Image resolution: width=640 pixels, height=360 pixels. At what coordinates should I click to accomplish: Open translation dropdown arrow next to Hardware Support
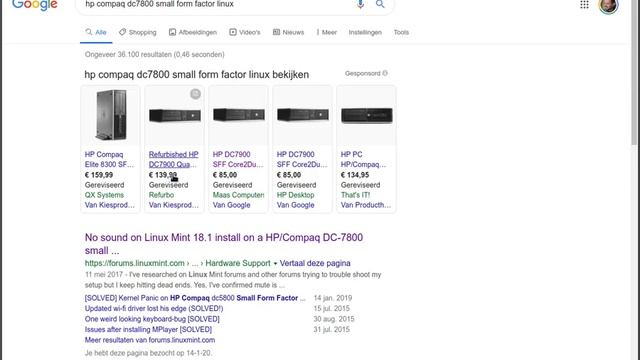275,263
